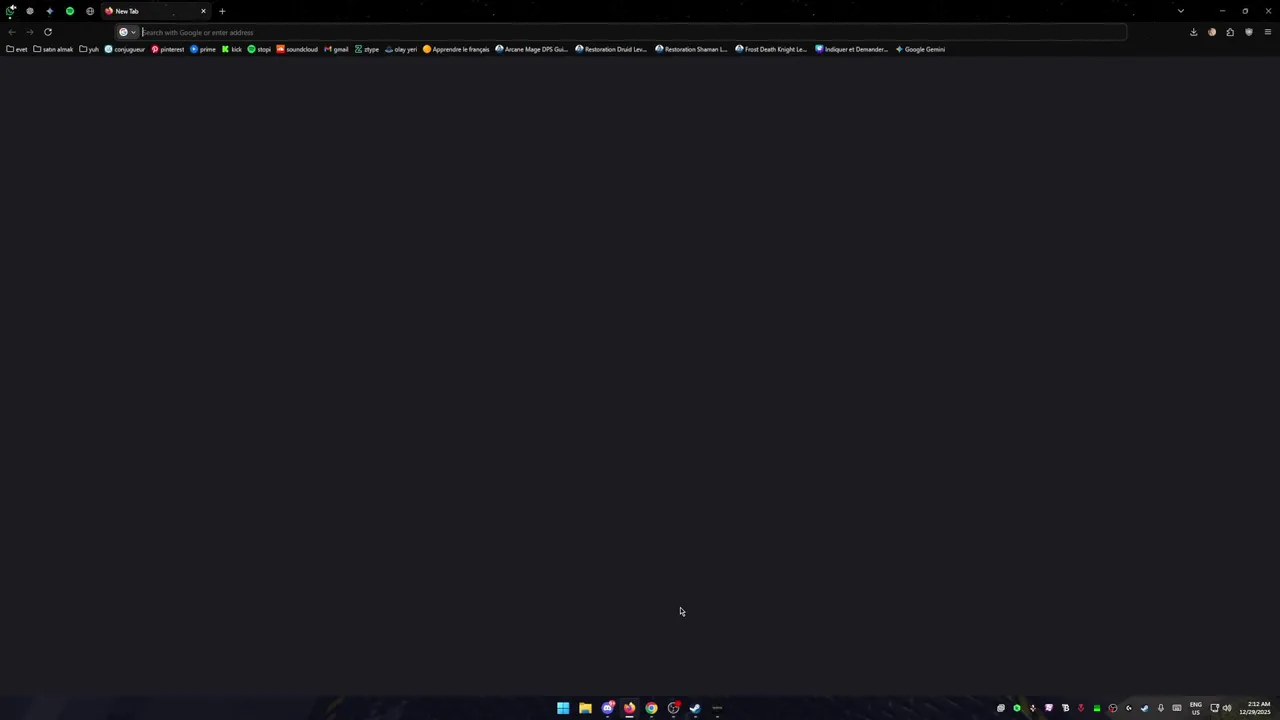Open the volume control tray icon

pos(1227,708)
